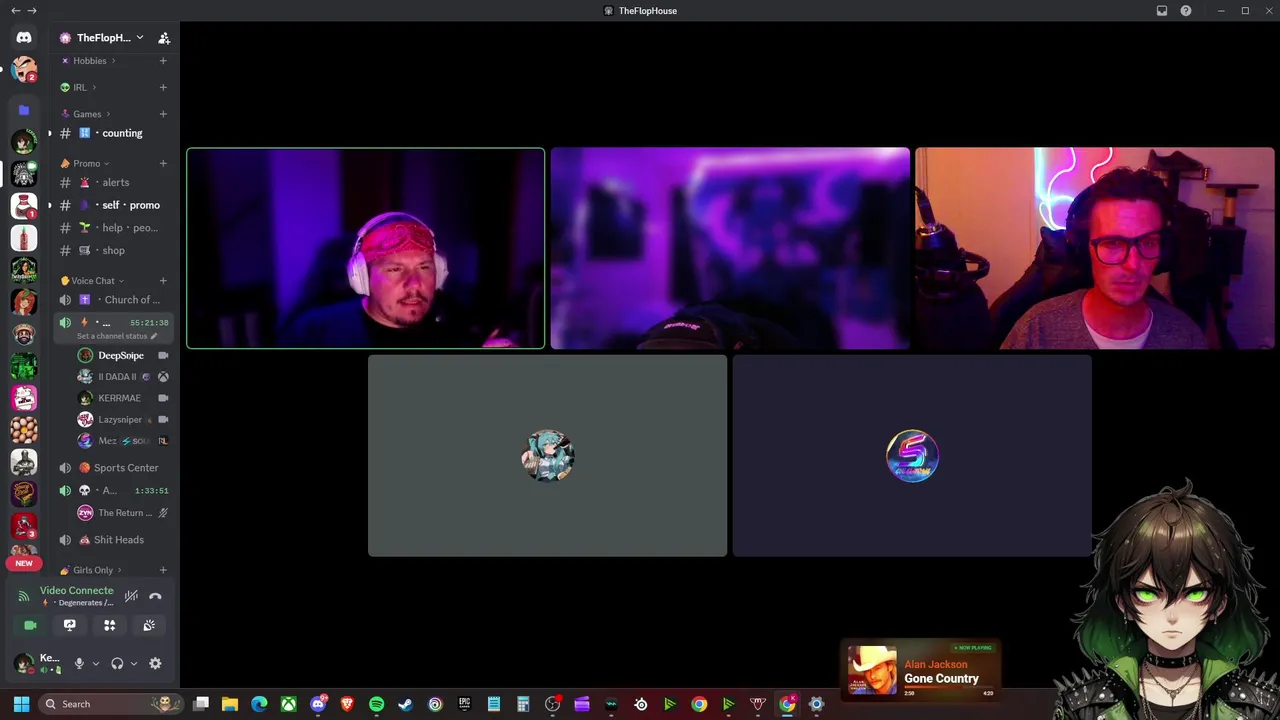The image size is (1280, 720).
Task: Open Steam from the taskbar
Action: point(405,704)
